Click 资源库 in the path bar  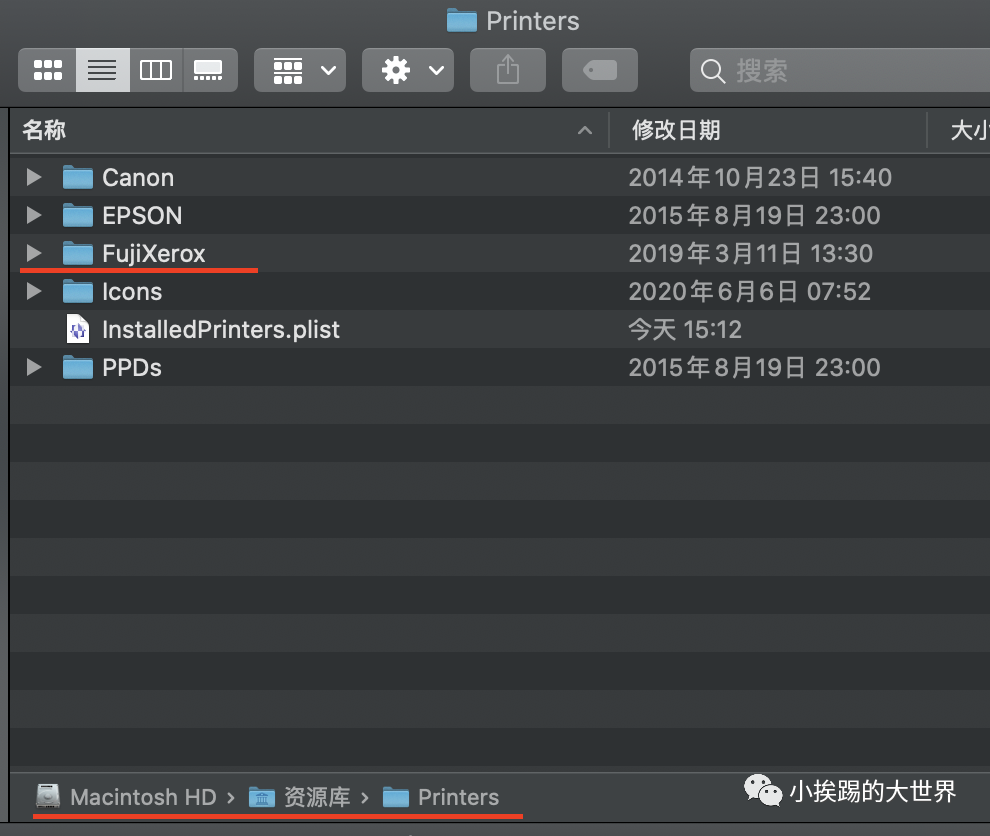(317, 797)
